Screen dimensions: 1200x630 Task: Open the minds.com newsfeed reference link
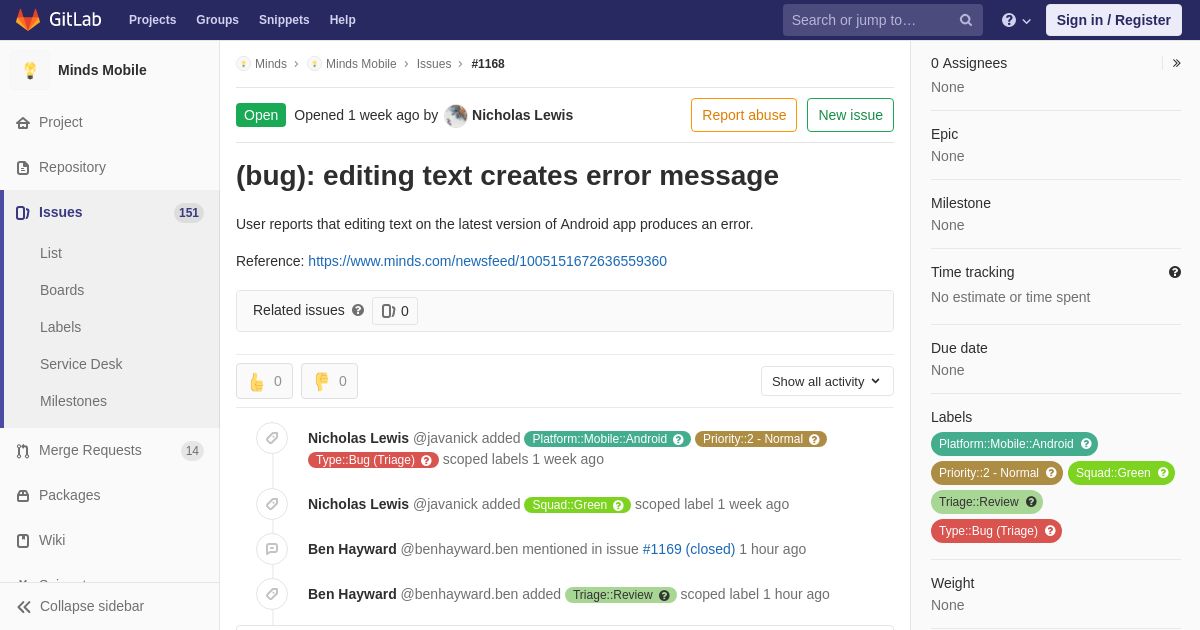tap(487, 261)
